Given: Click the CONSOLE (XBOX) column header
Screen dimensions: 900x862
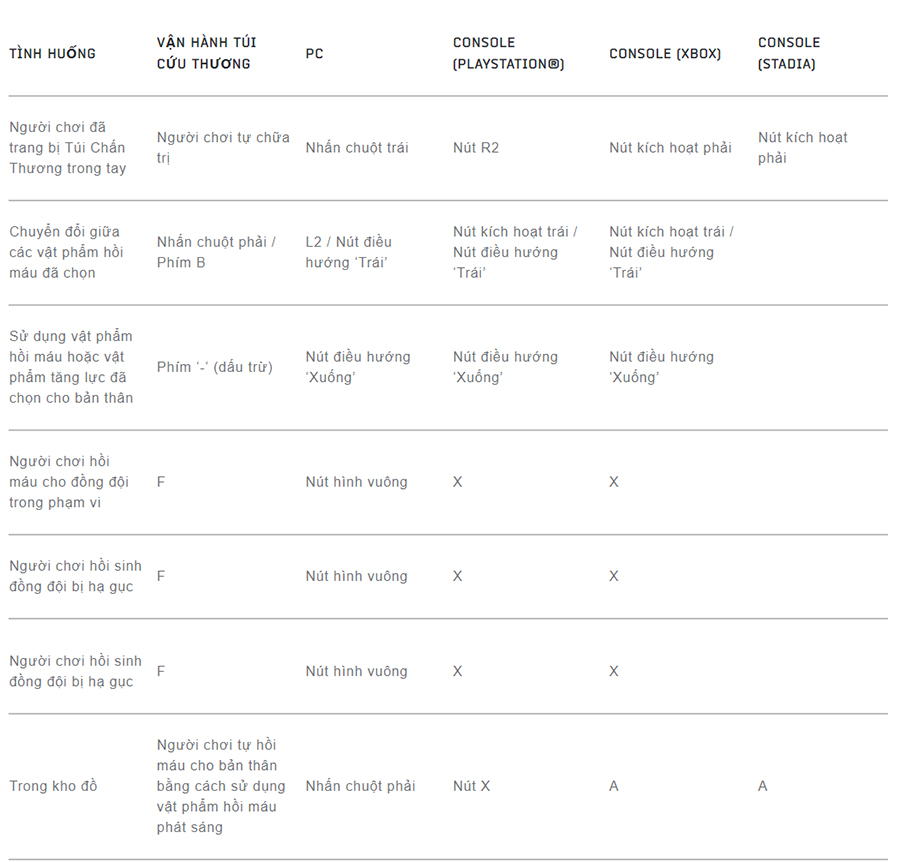Looking at the screenshot, I should [x=665, y=54].
